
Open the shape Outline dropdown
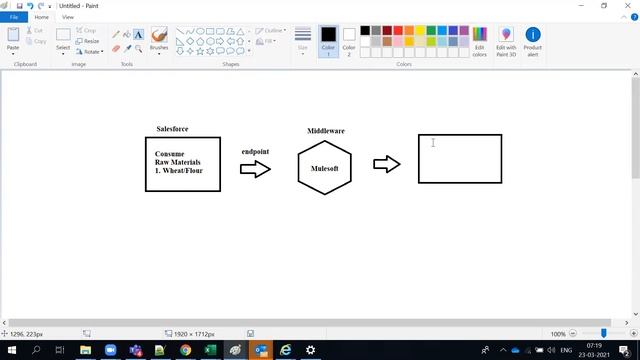pyautogui.click(x=271, y=31)
